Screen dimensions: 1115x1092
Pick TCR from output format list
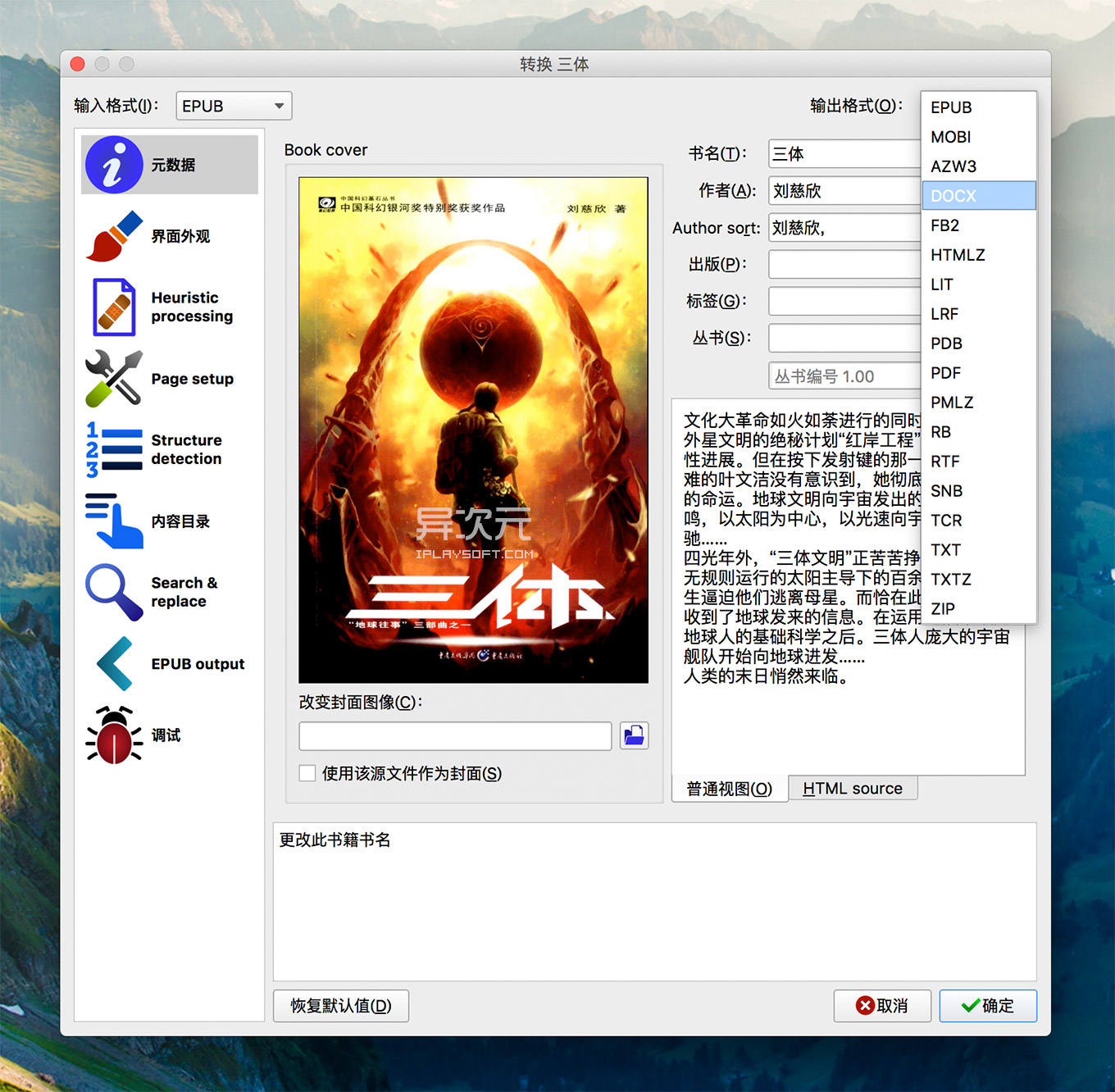[979, 521]
